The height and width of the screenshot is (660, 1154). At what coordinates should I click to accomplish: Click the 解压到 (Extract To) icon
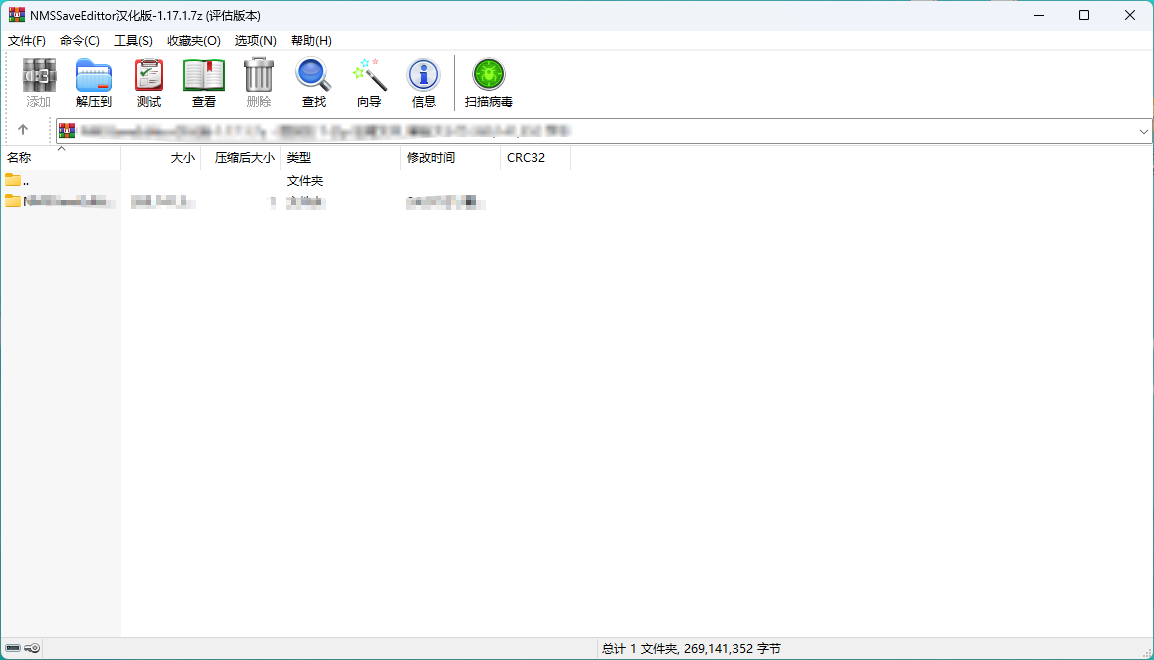pyautogui.click(x=94, y=82)
